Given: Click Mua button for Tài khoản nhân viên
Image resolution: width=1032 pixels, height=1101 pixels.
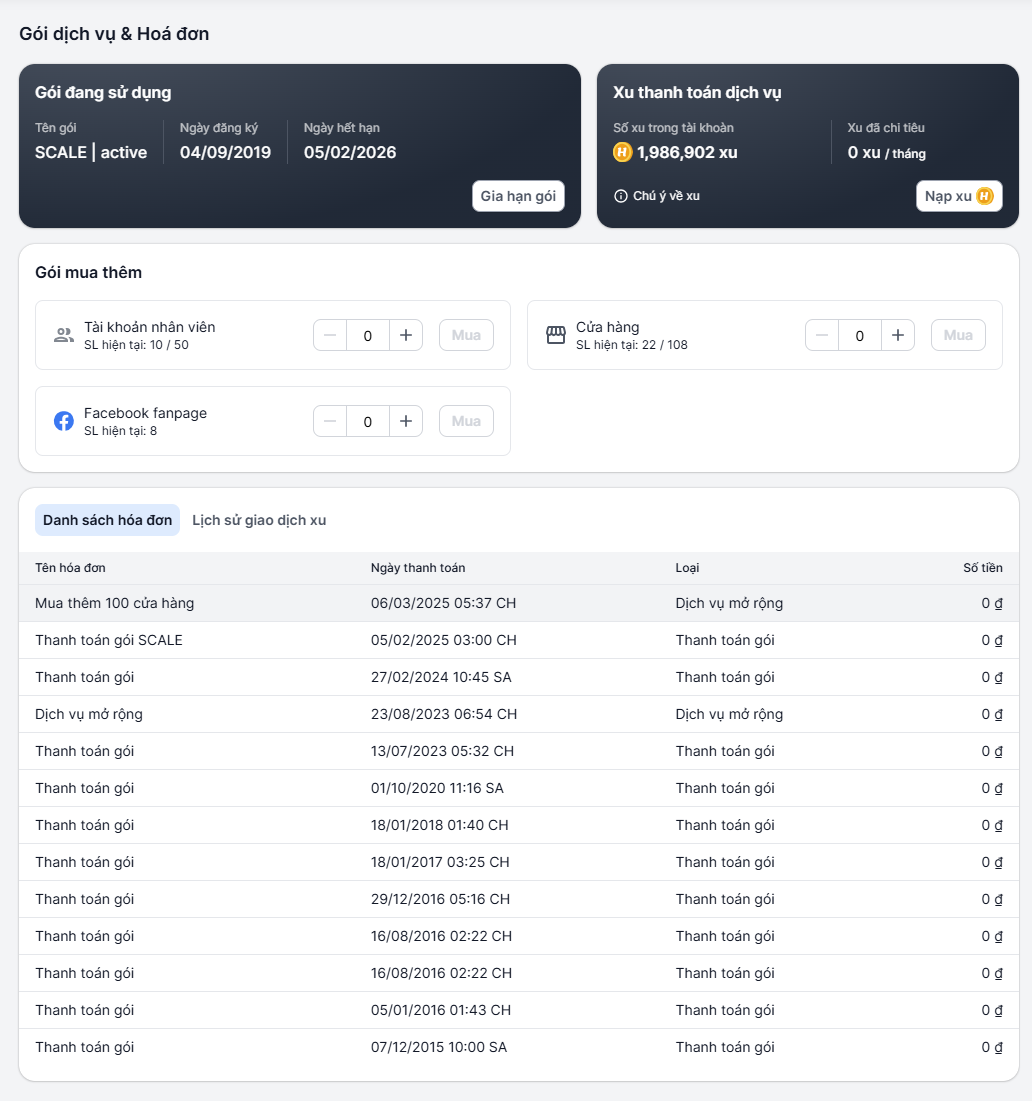Looking at the screenshot, I should (x=466, y=336).
